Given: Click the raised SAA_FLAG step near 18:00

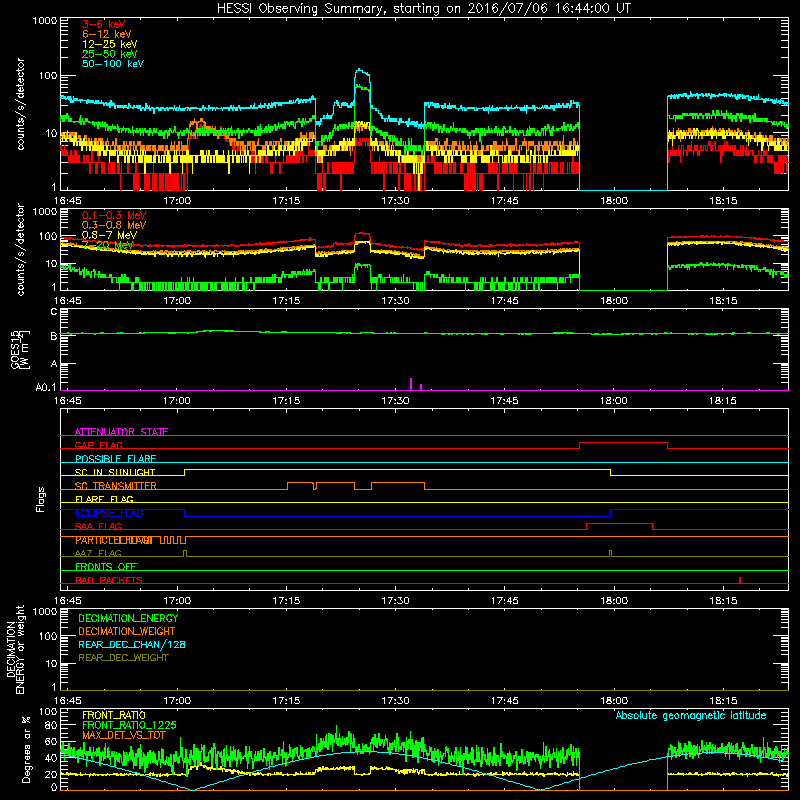Looking at the screenshot, I should point(619,524).
